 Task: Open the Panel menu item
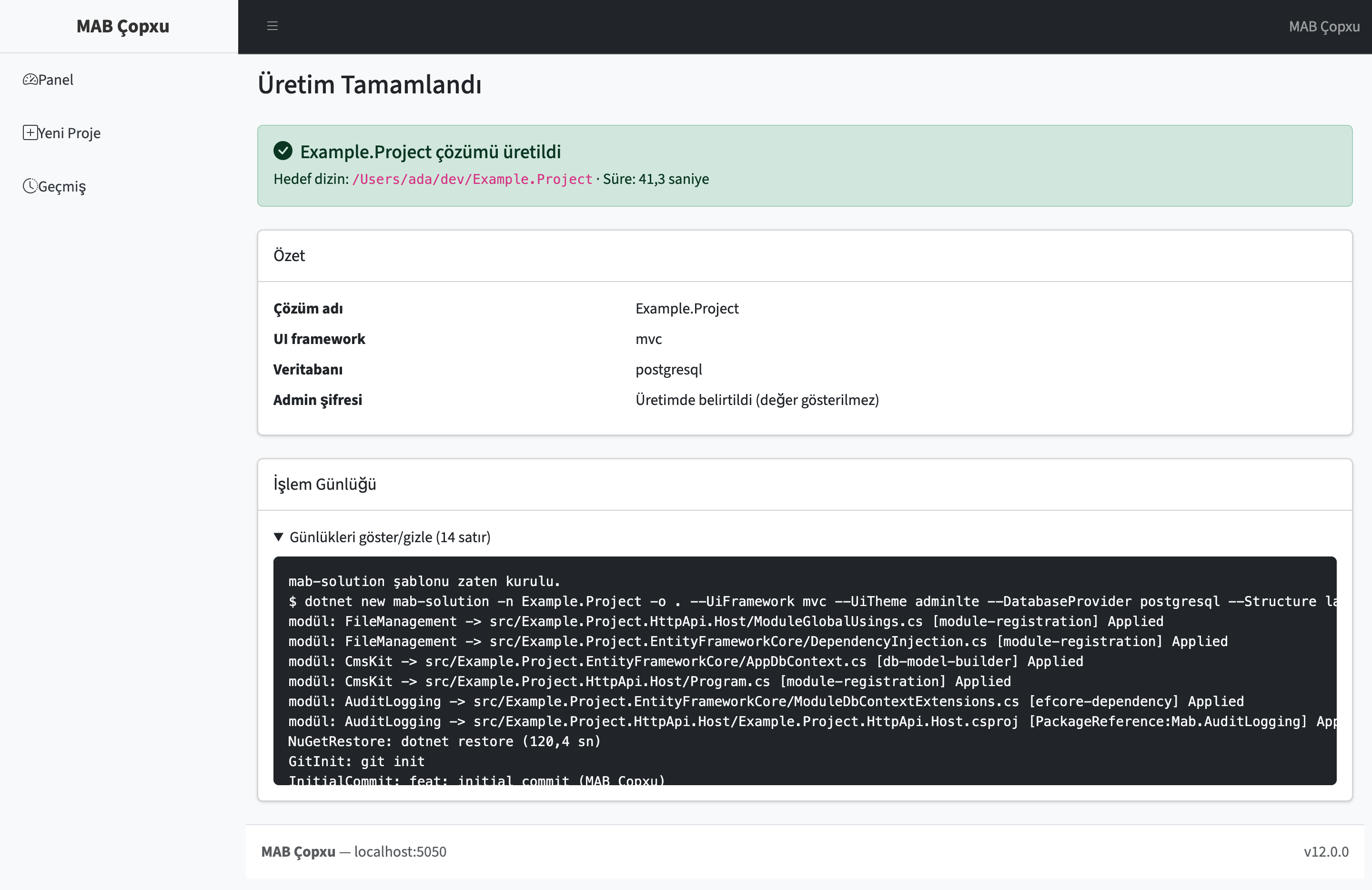(x=49, y=80)
